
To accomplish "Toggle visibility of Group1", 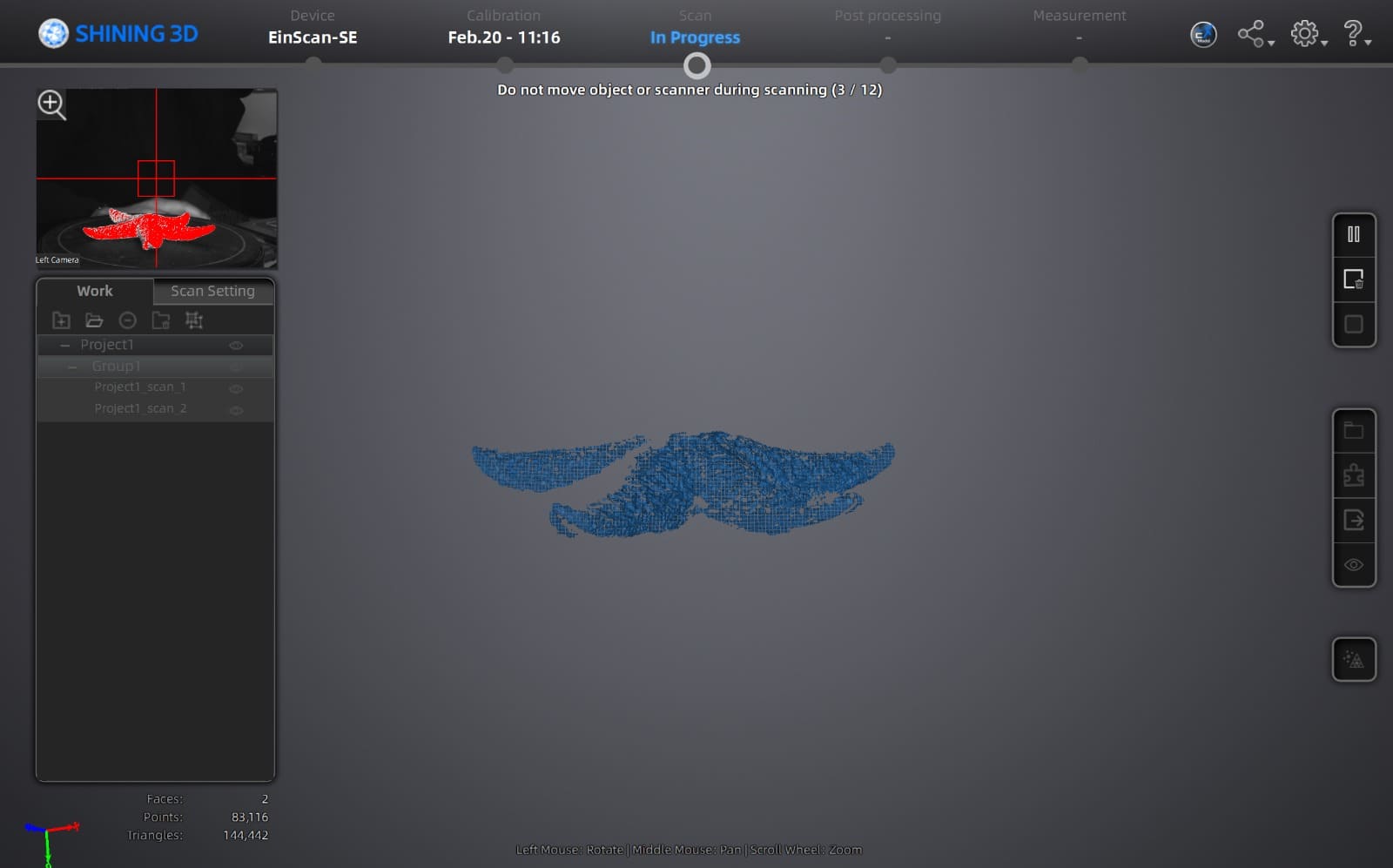I will tap(236, 367).
